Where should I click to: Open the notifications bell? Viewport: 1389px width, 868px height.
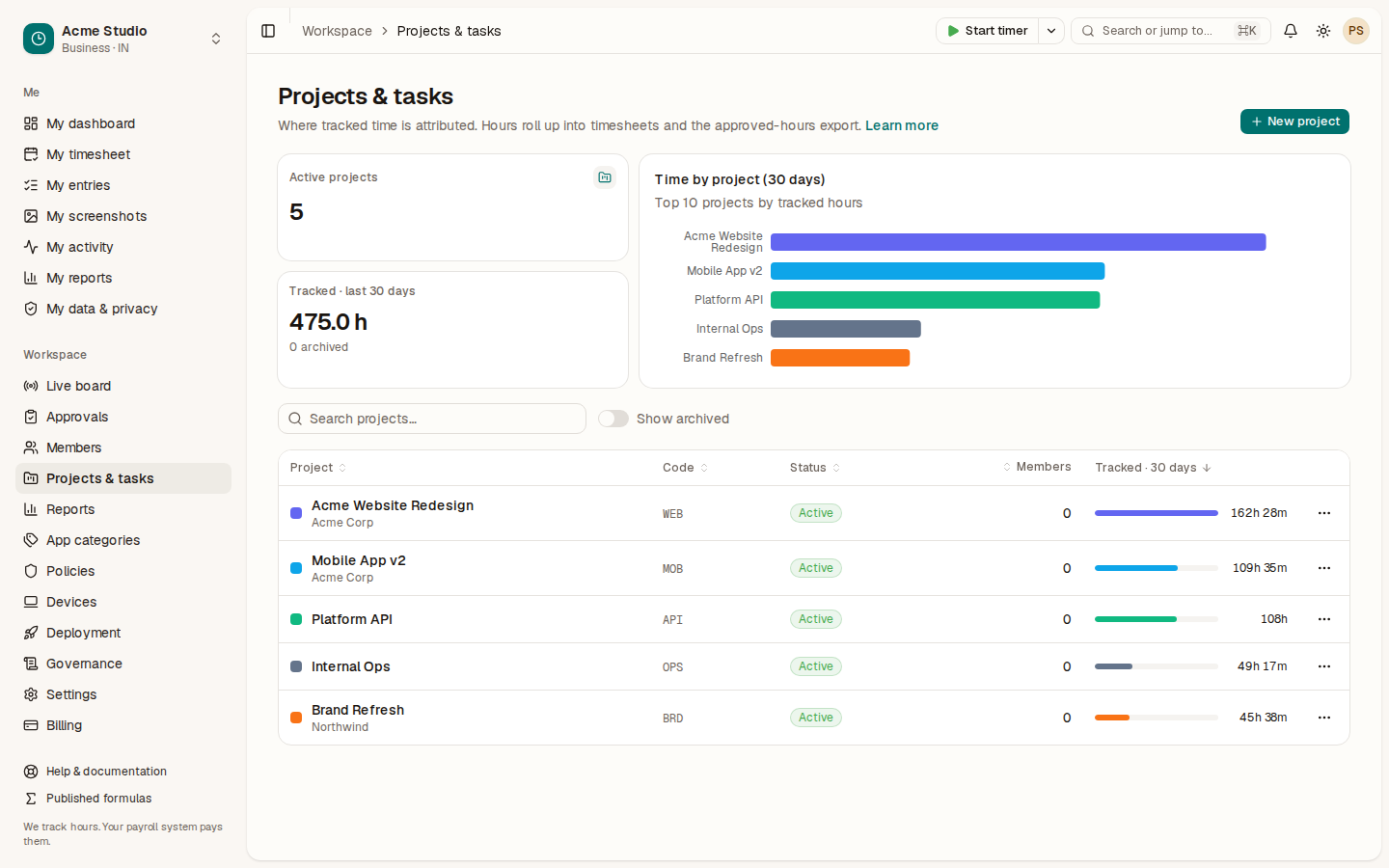point(1291,31)
